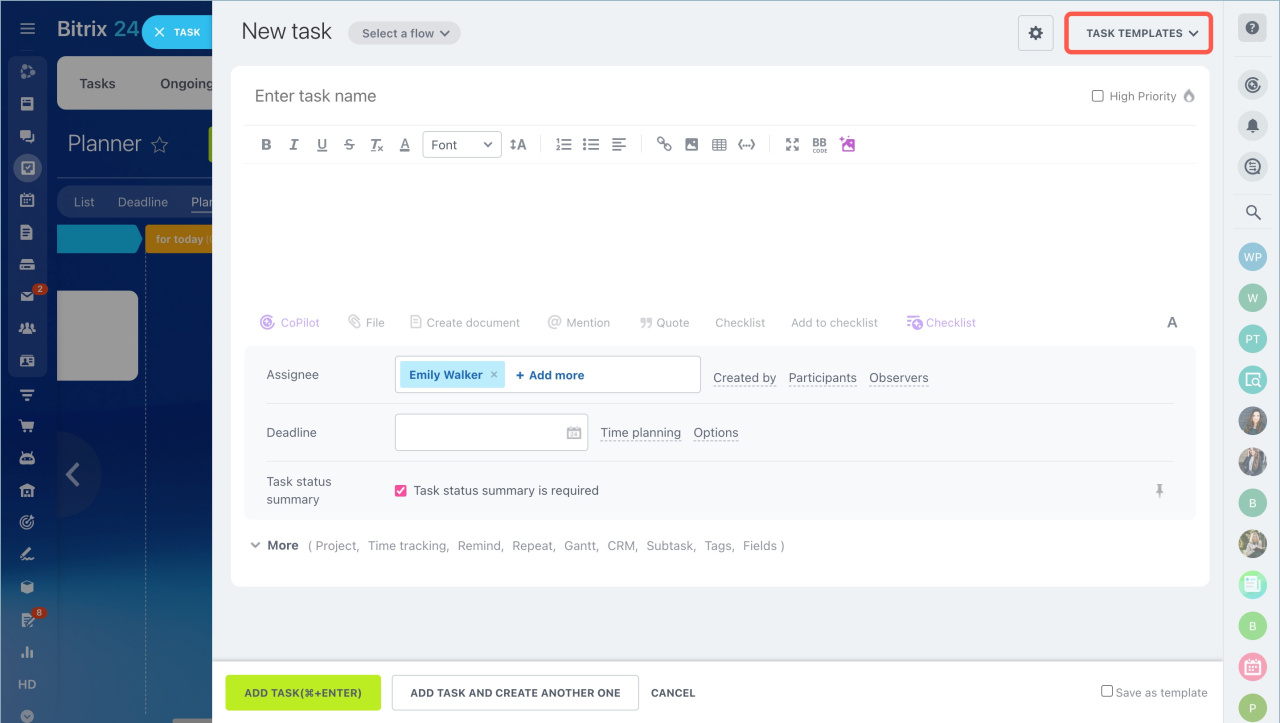Open the Time planning link
Image resolution: width=1280 pixels, height=723 pixels.
[640, 433]
